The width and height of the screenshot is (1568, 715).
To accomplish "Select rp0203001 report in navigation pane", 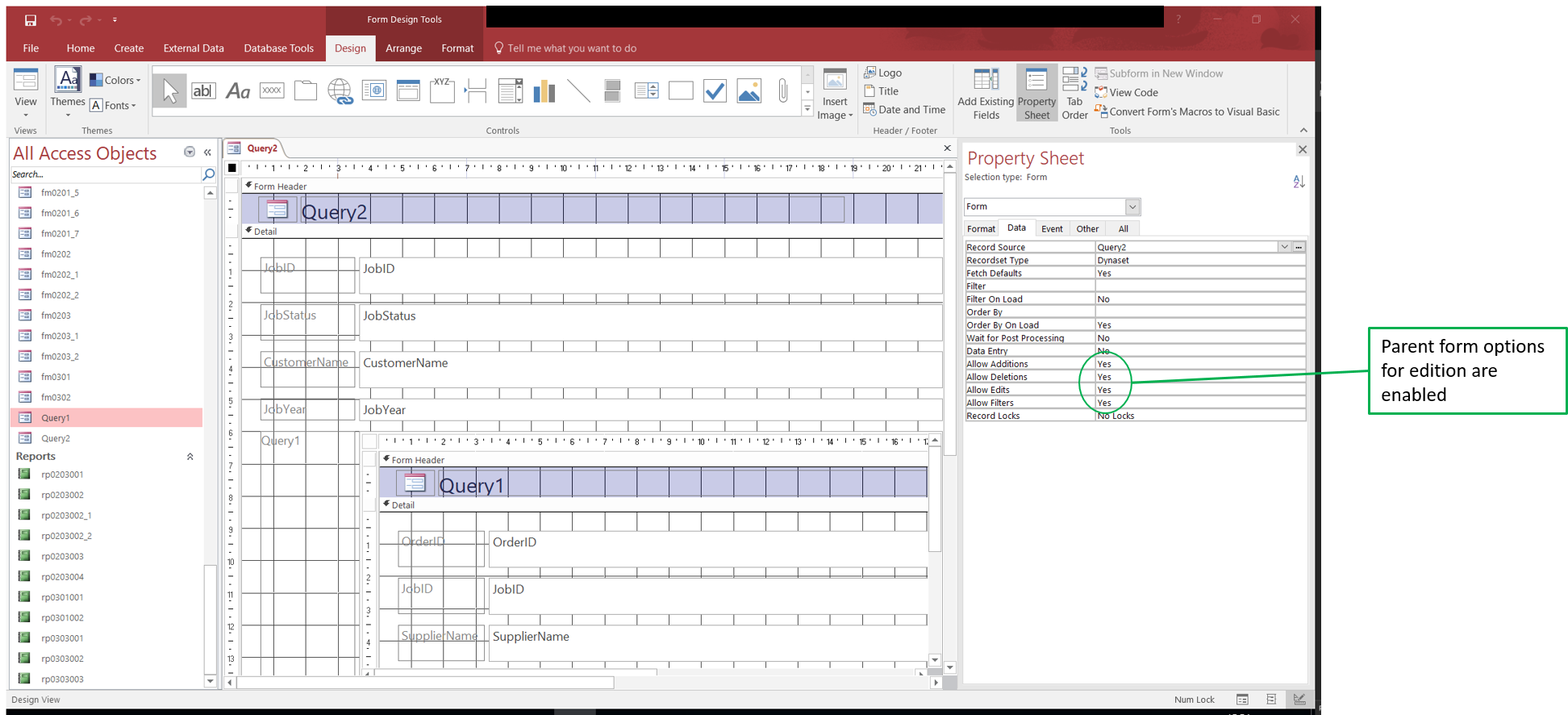I will pos(106,475).
